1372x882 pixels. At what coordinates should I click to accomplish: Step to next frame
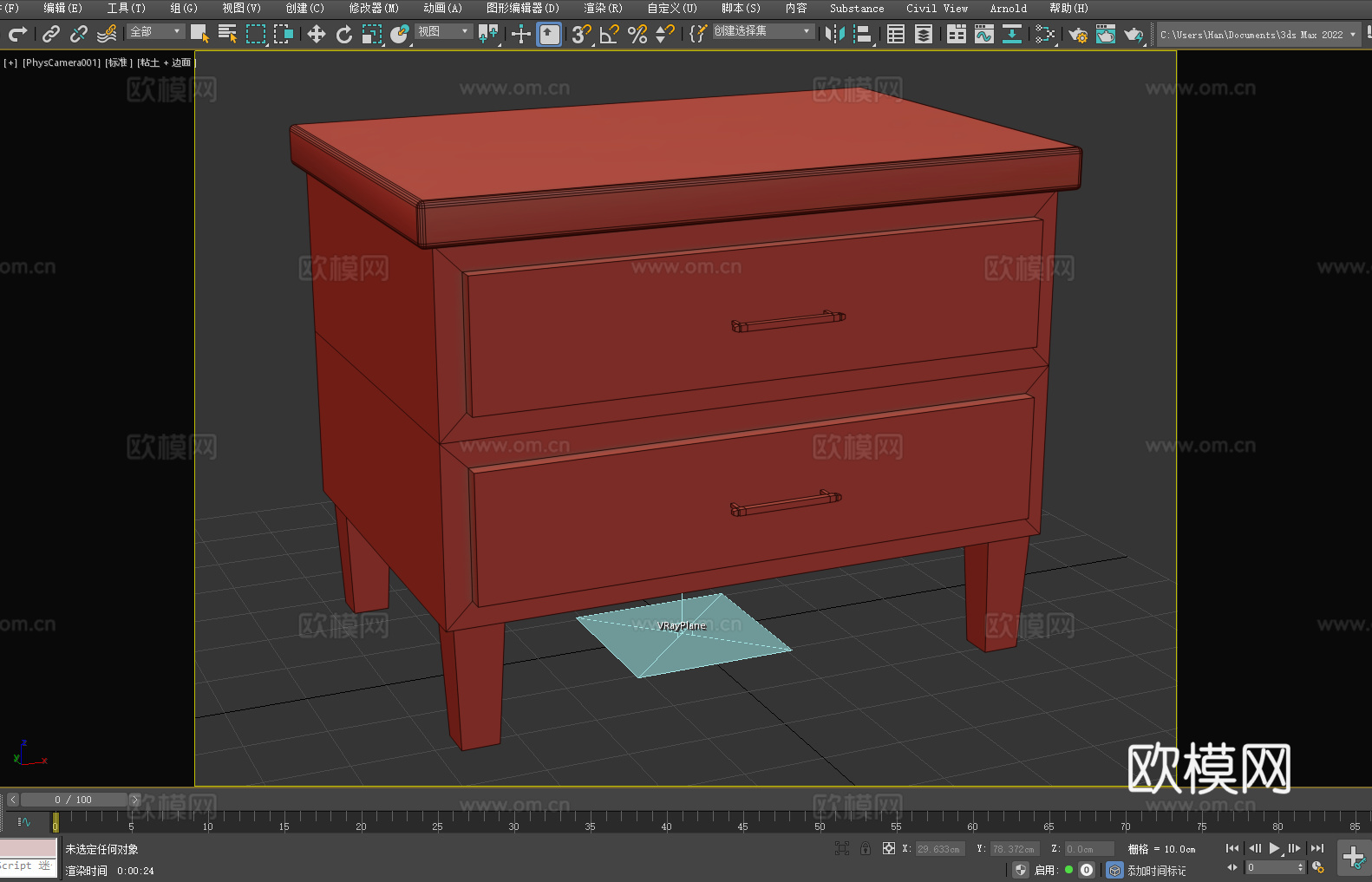point(1295,848)
